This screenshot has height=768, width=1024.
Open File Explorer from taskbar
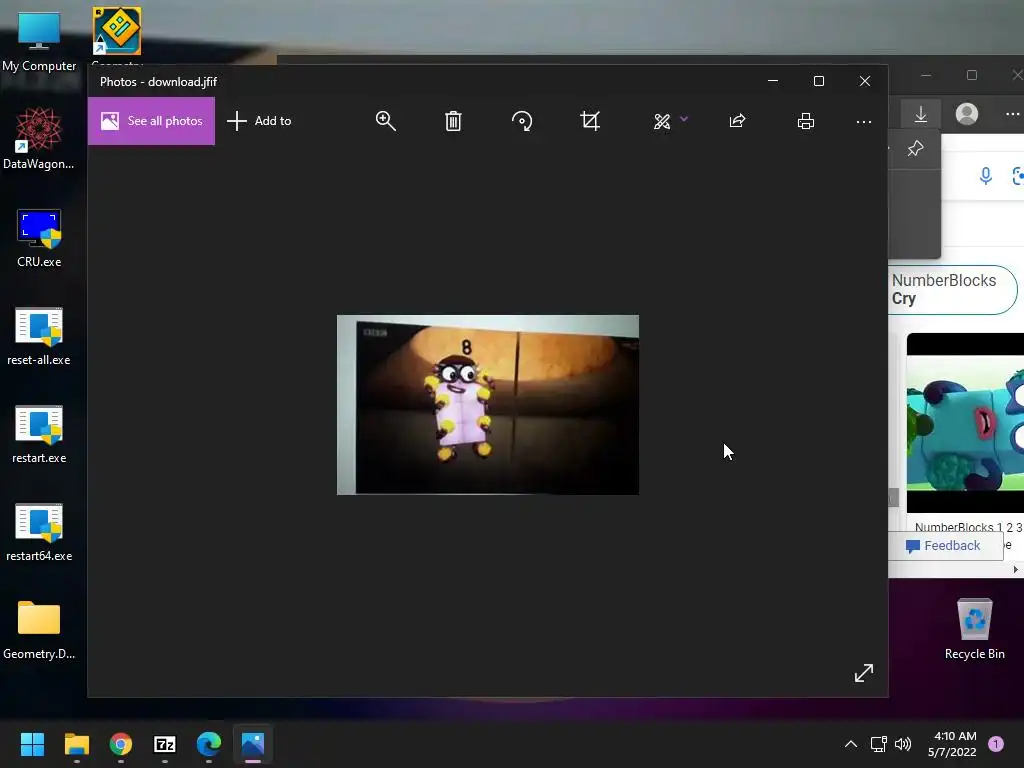click(76, 744)
